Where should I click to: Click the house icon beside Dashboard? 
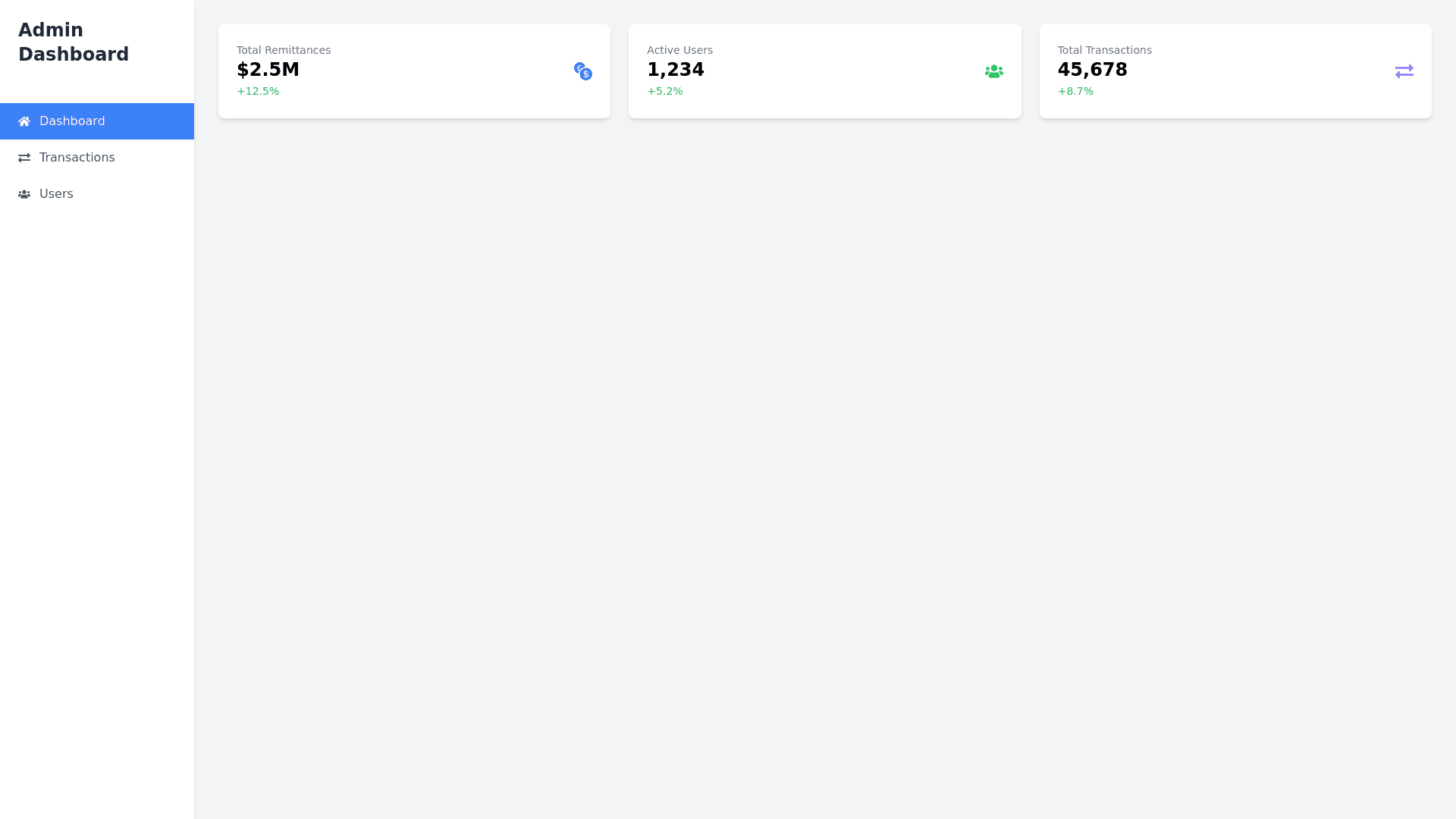[x=24, y=121]
